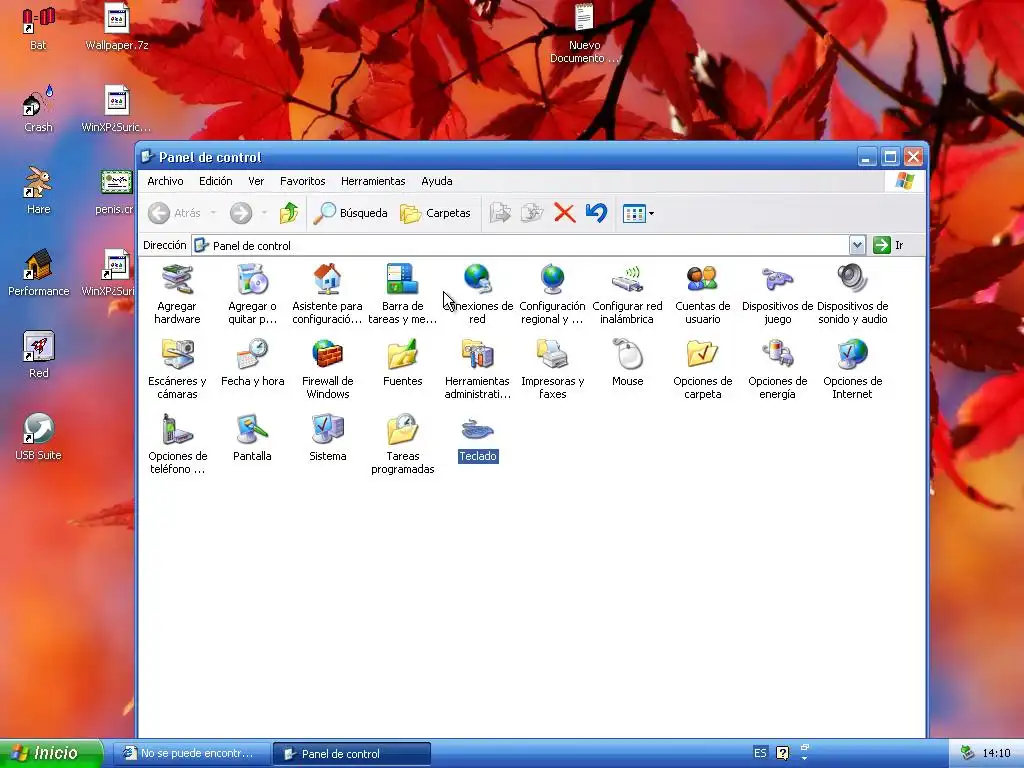Click the tray clock showing 14:10

996,753
